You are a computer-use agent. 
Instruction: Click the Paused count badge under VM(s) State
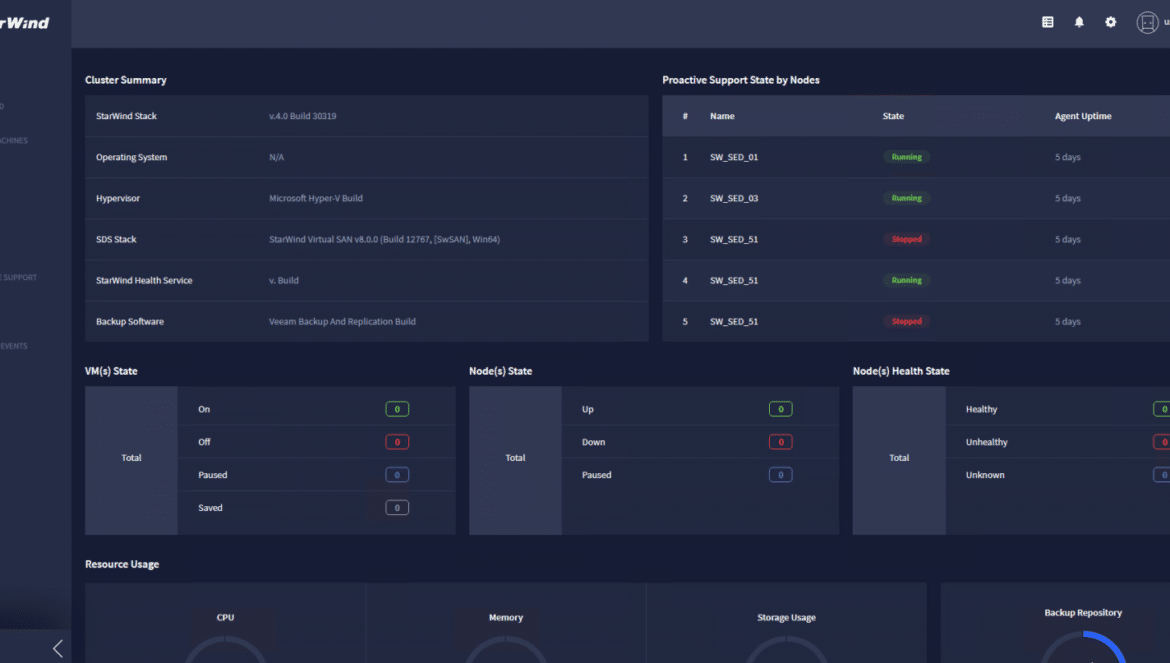(x=397, y=475)
